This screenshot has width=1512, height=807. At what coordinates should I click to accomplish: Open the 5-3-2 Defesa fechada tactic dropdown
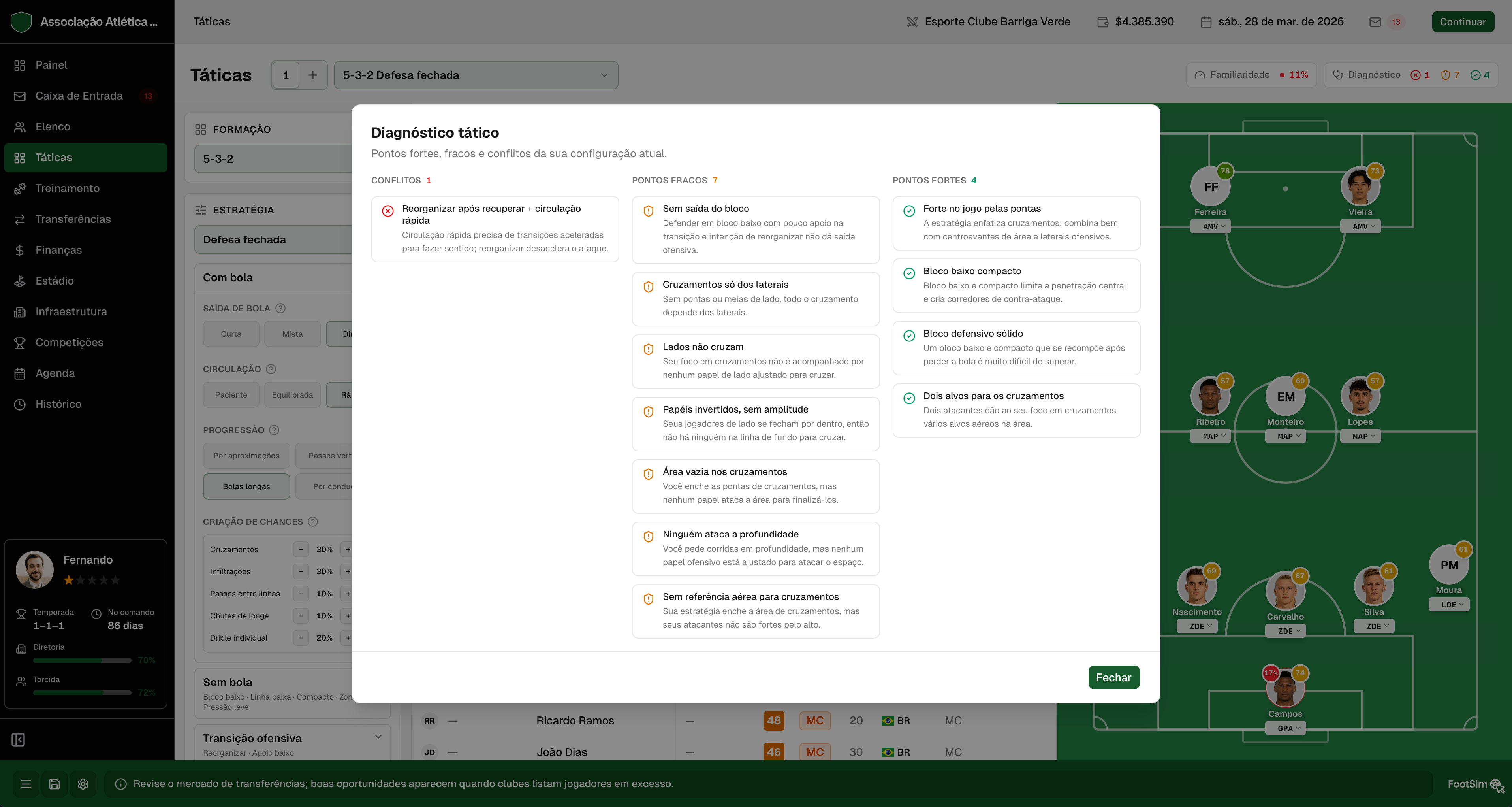point(476,75)
